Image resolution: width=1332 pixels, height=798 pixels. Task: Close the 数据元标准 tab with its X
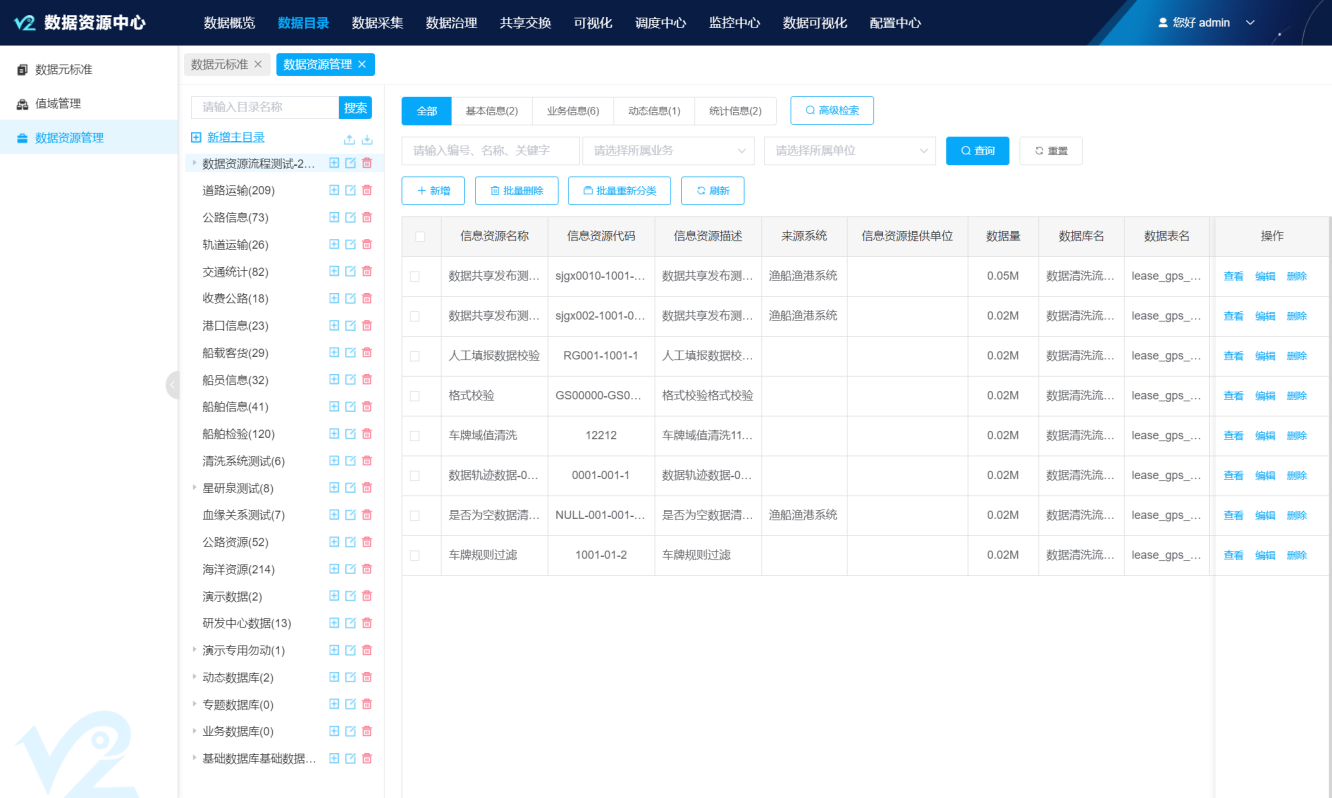(258, 64)
